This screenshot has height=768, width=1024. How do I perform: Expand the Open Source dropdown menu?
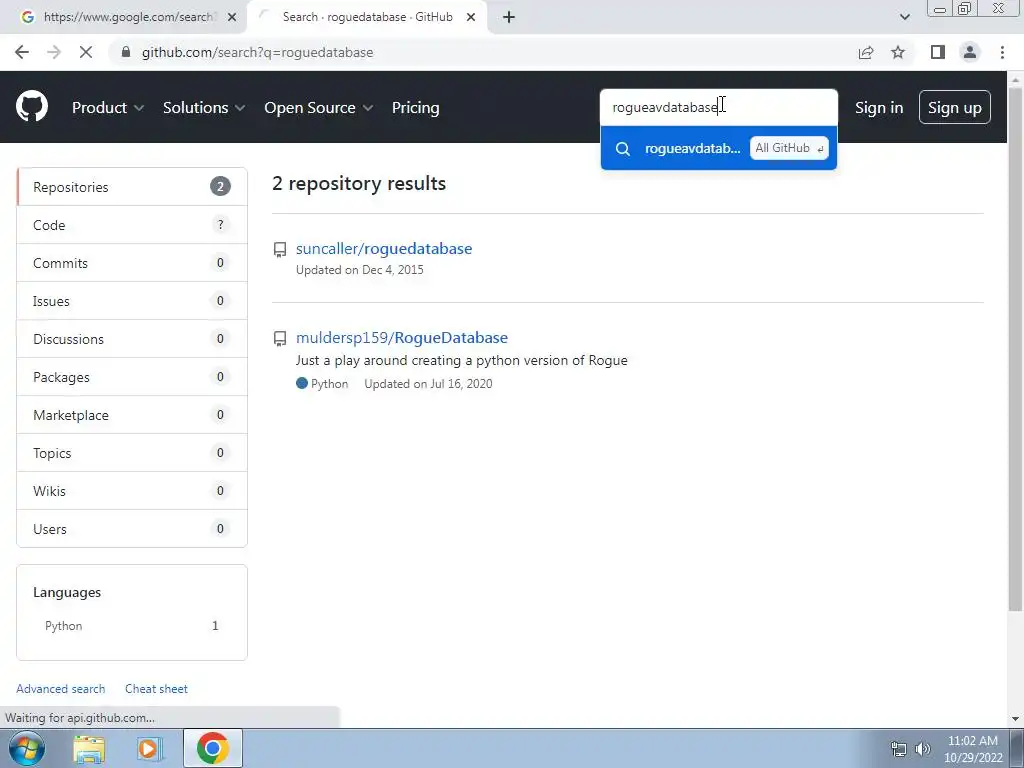click(319, 108)
